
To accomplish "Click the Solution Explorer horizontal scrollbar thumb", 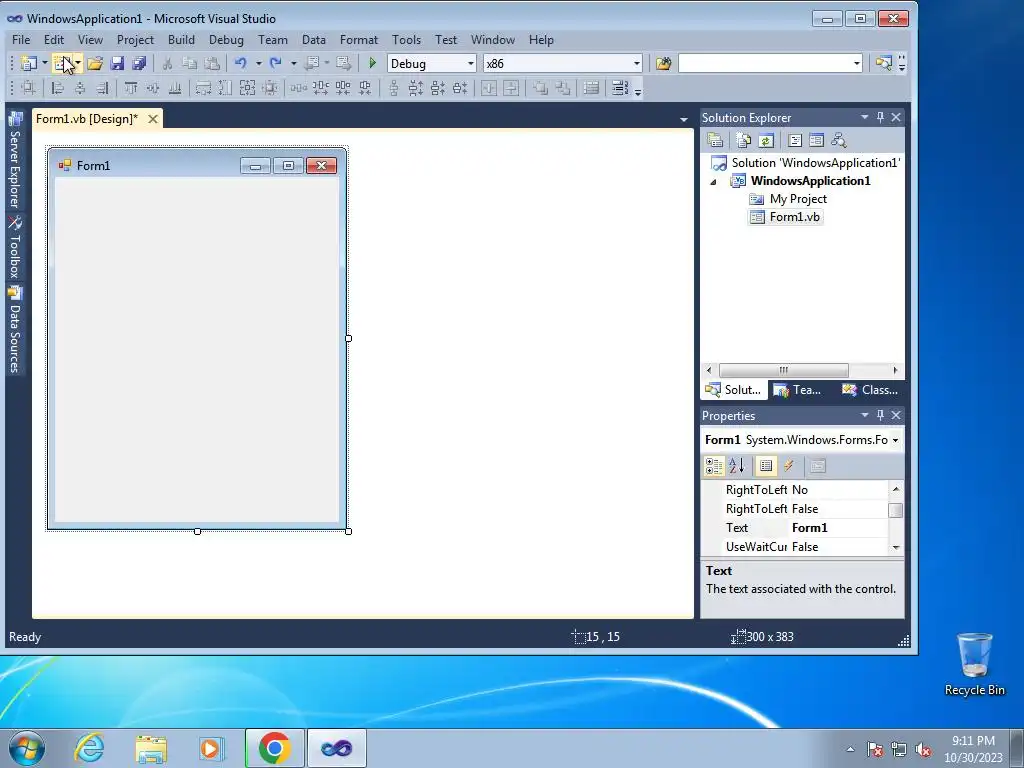I will pos(783,370).
